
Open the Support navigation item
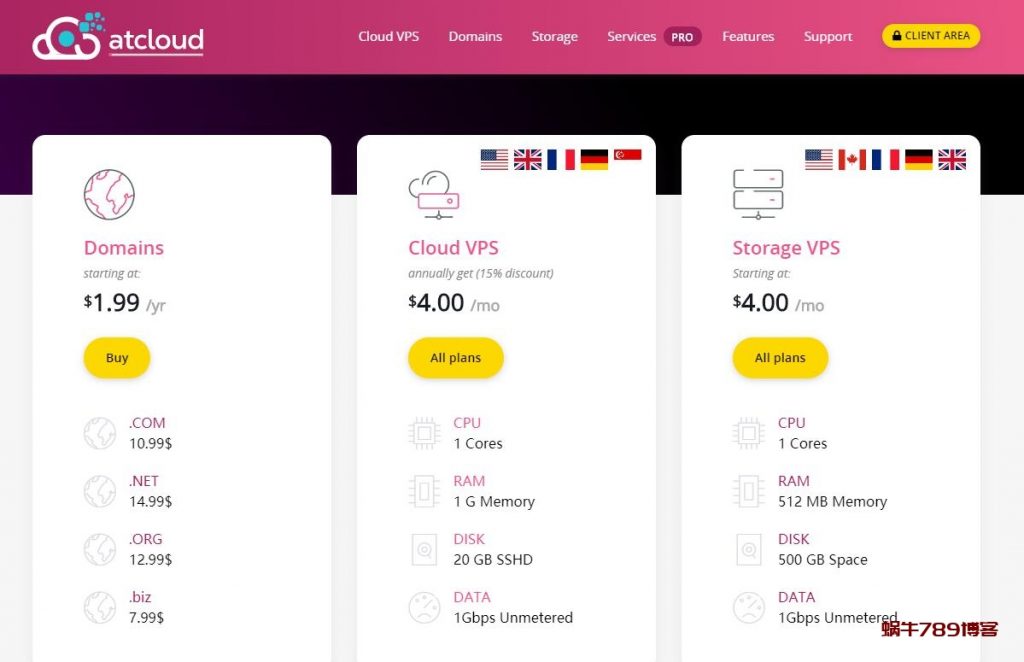click(827, 36)
